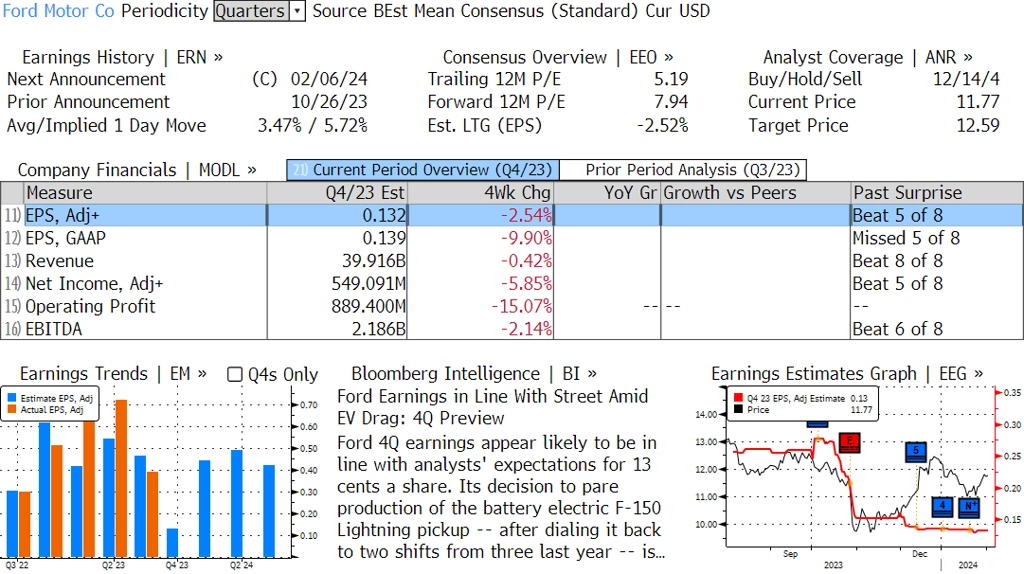Open Earnings History ERN section

tap(122, 57)
